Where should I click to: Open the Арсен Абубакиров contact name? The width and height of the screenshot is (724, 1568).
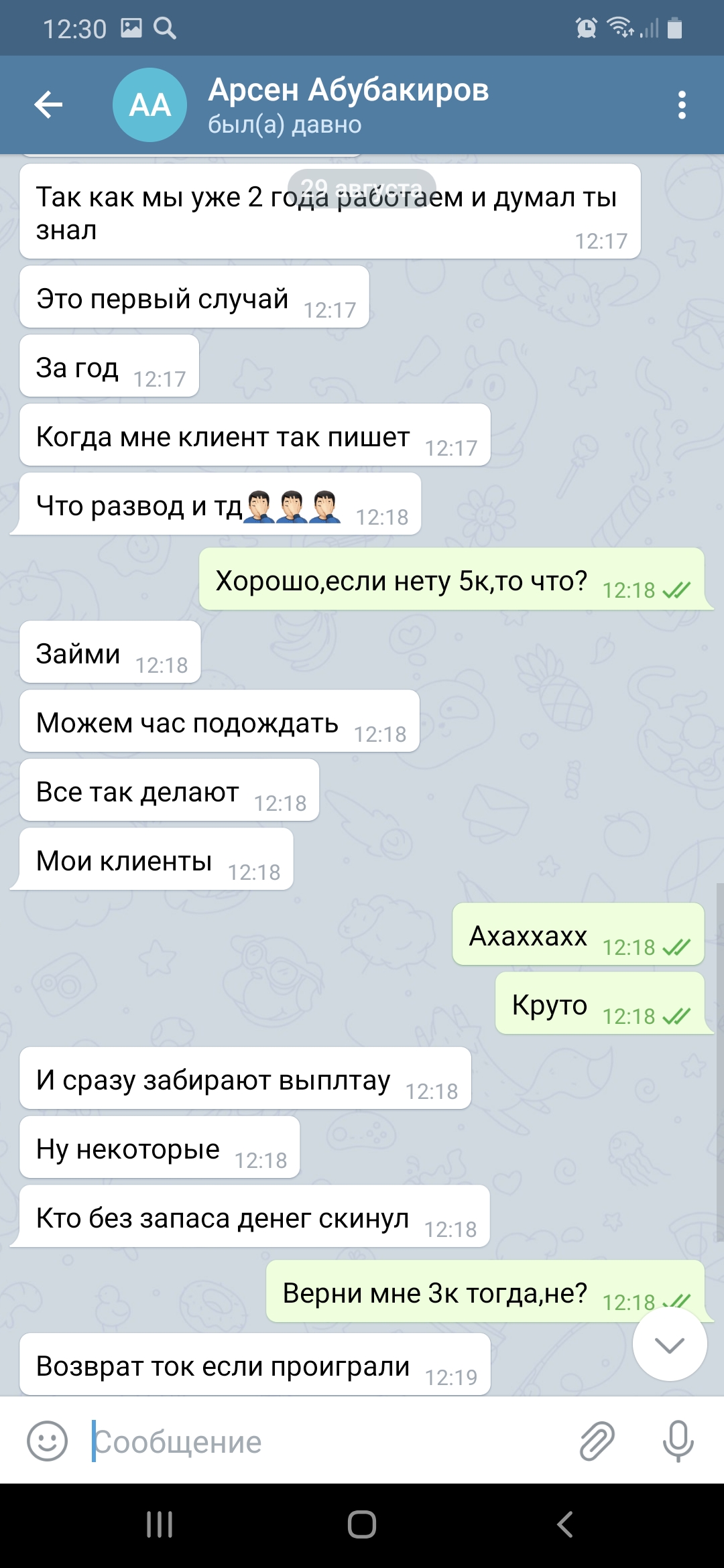click(349, 90)
